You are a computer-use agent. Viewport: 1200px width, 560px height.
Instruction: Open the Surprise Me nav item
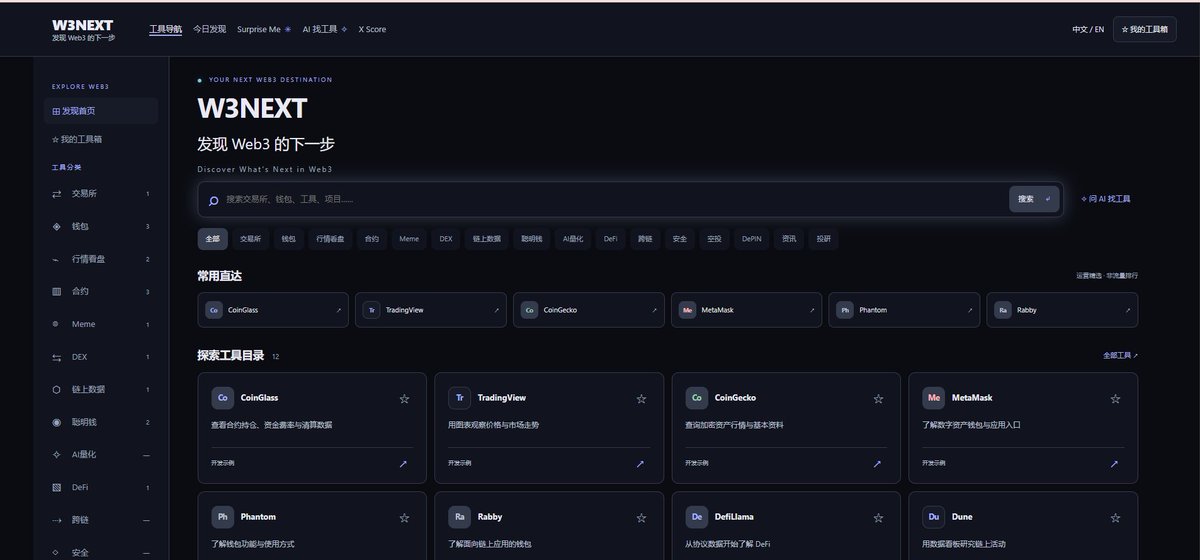click(264, 29)
